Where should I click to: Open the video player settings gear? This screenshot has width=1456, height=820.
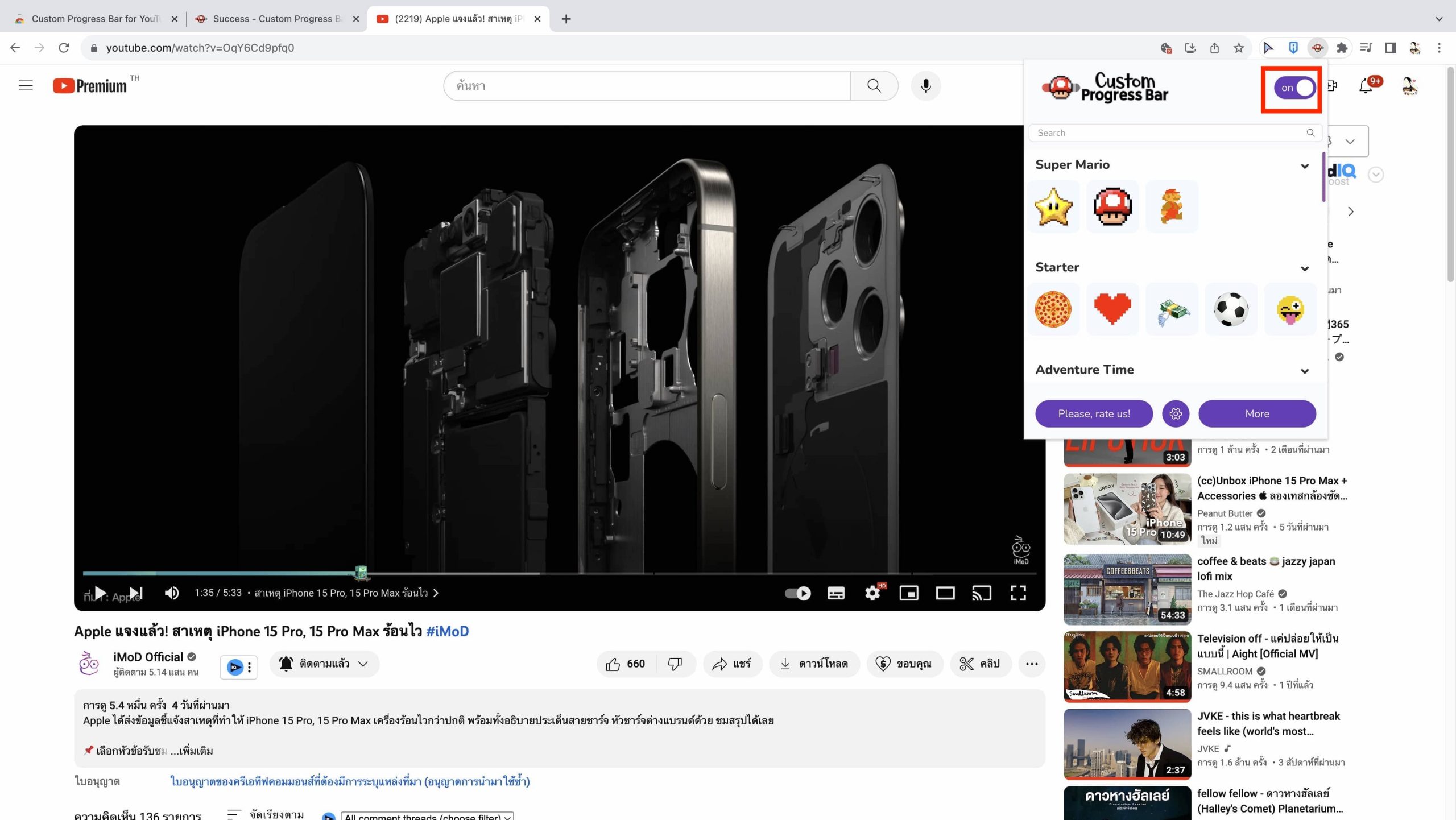[x=872, y=593]
